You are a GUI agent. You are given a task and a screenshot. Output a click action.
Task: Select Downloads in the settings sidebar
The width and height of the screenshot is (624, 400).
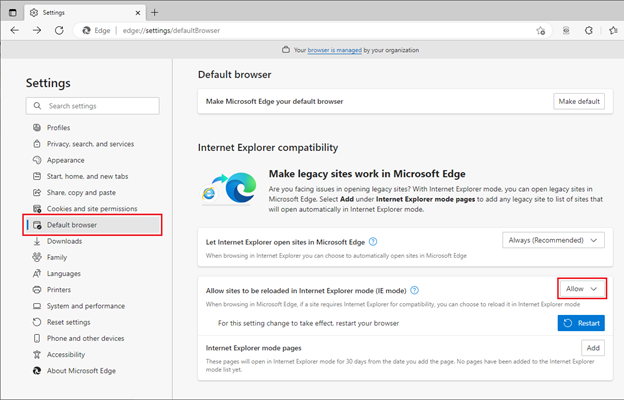[x=64, y=241]
